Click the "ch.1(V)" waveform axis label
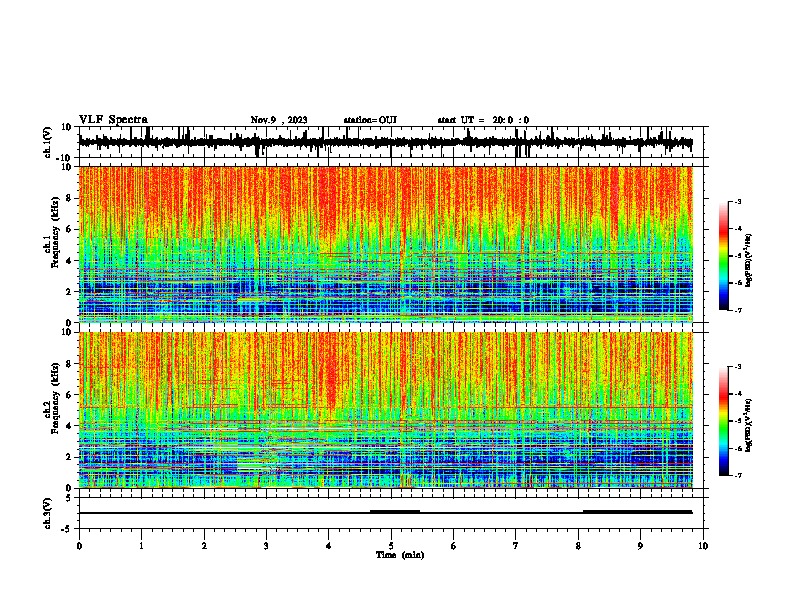 [x=48, y=142]
